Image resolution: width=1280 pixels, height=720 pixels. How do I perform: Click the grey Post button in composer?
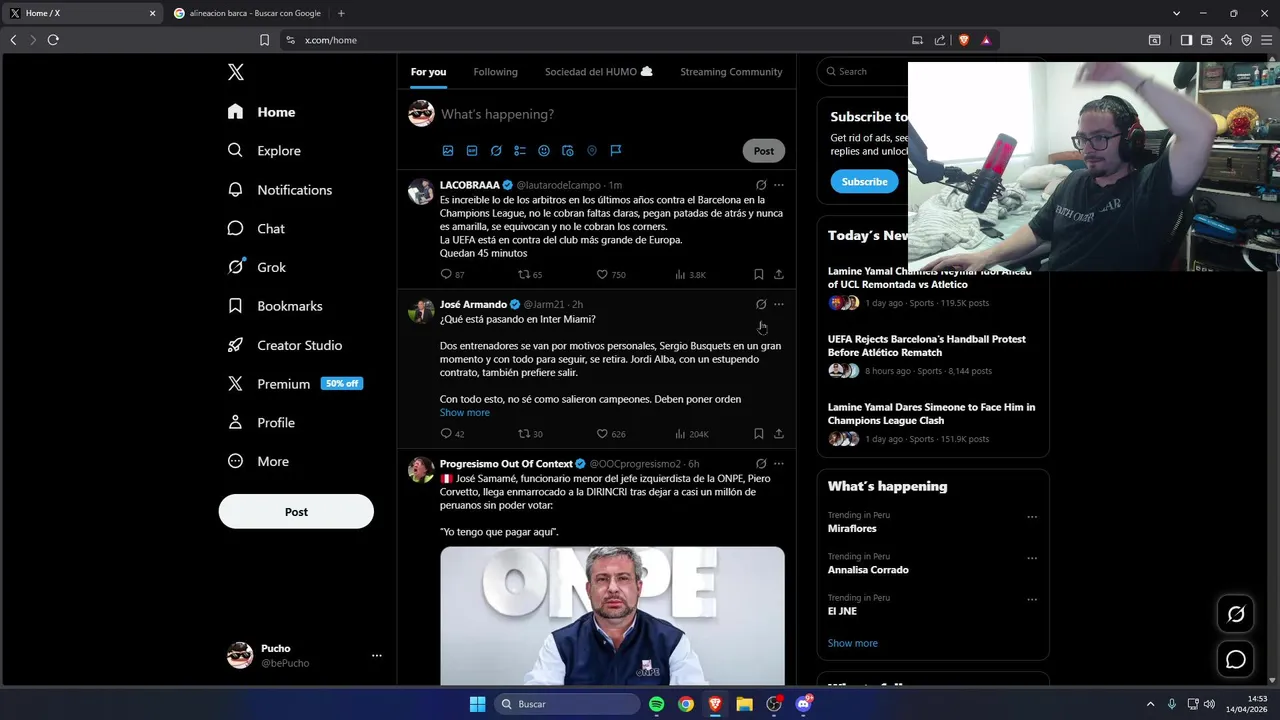(x=764, y=151)
